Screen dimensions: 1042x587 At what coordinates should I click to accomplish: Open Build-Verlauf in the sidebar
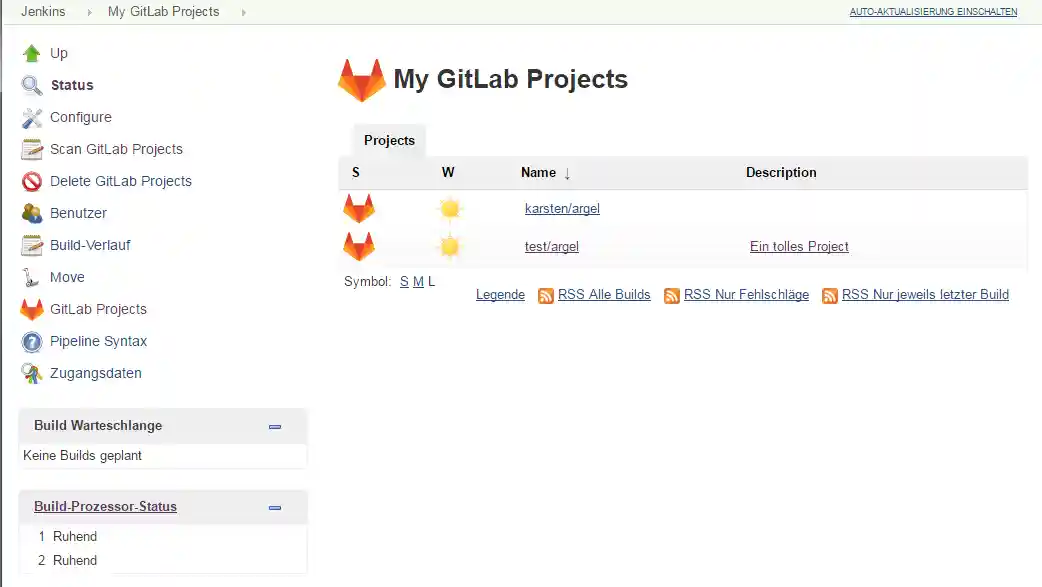click(90, 245)
